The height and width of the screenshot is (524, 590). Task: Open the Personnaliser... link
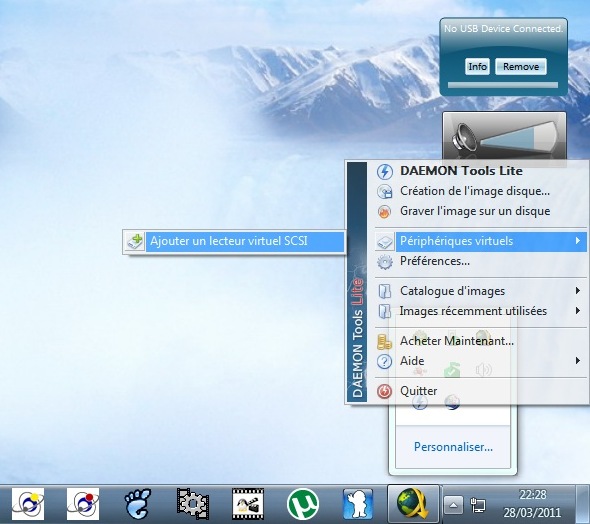click(x=453, y=447)
